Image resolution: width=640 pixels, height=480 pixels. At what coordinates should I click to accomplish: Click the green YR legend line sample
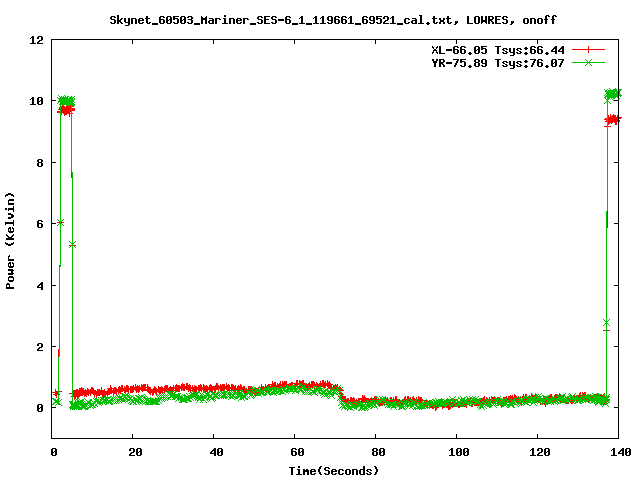pyautogui.click(x=588, y=62)
